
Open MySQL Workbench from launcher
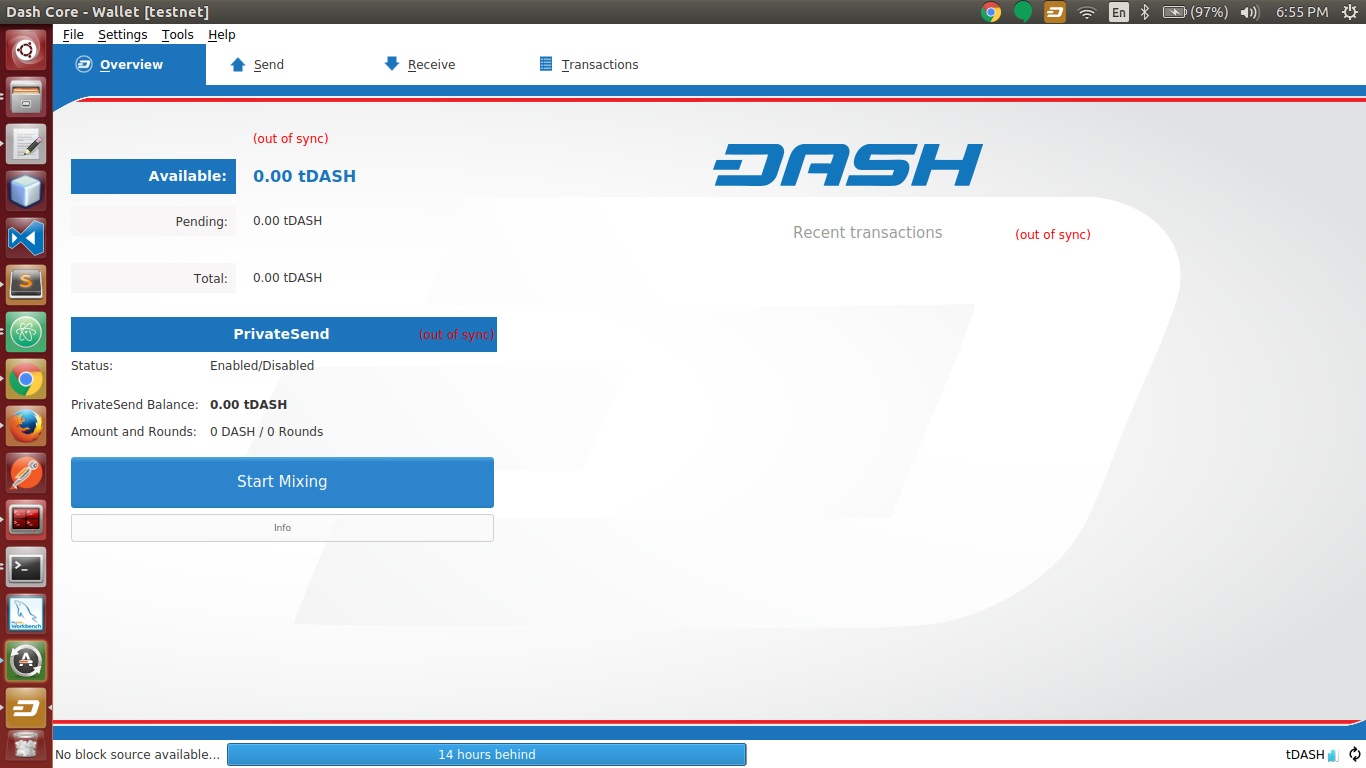pyautogui.click(x=26, y=614)
